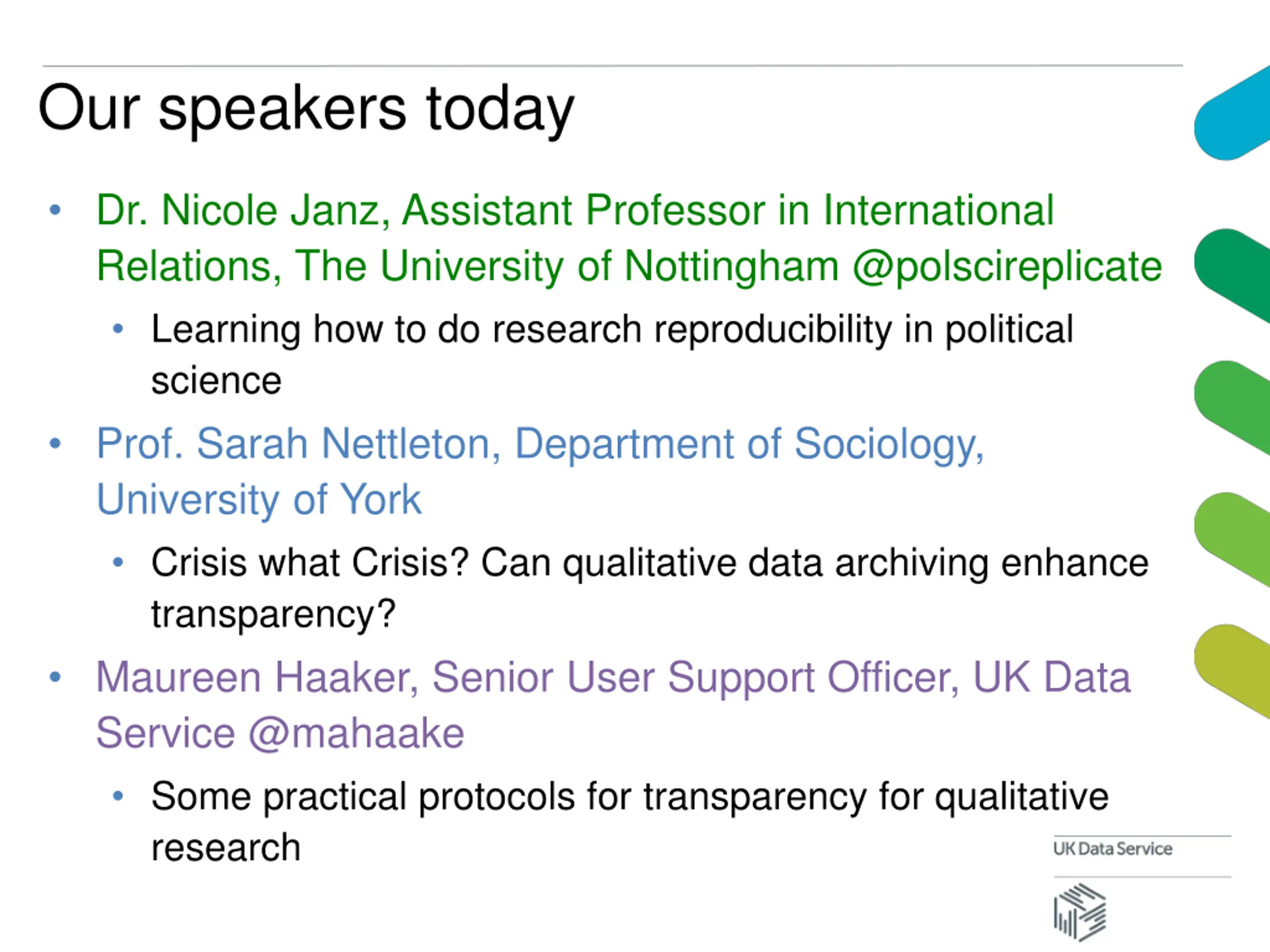Click the bullet before Maureen Haaker

click(55, 677)
